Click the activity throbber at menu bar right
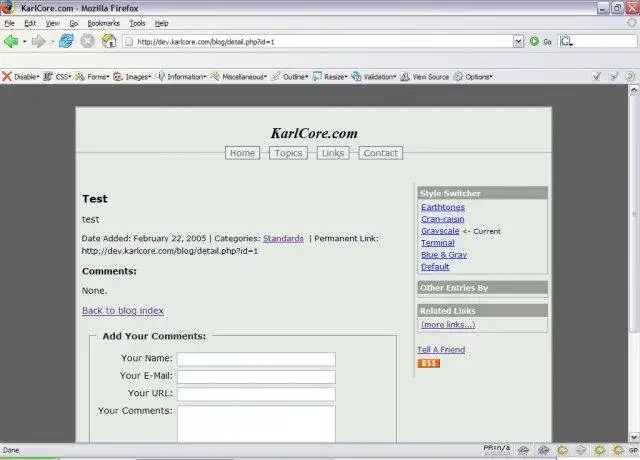Viewport: 640px width, 460px height. (x=631, y=23)
